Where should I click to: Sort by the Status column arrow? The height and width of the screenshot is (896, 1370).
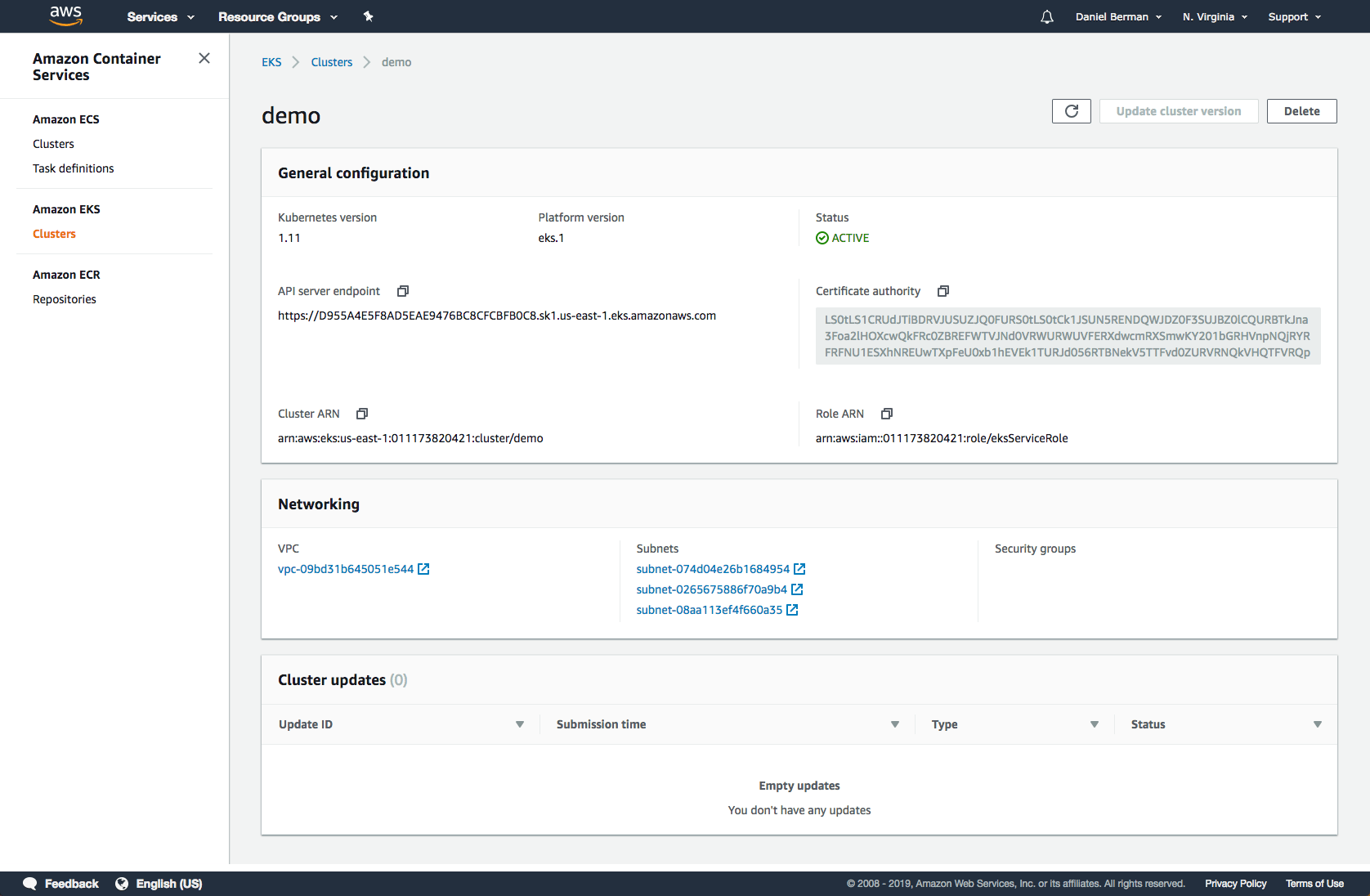pos(1318,724)
